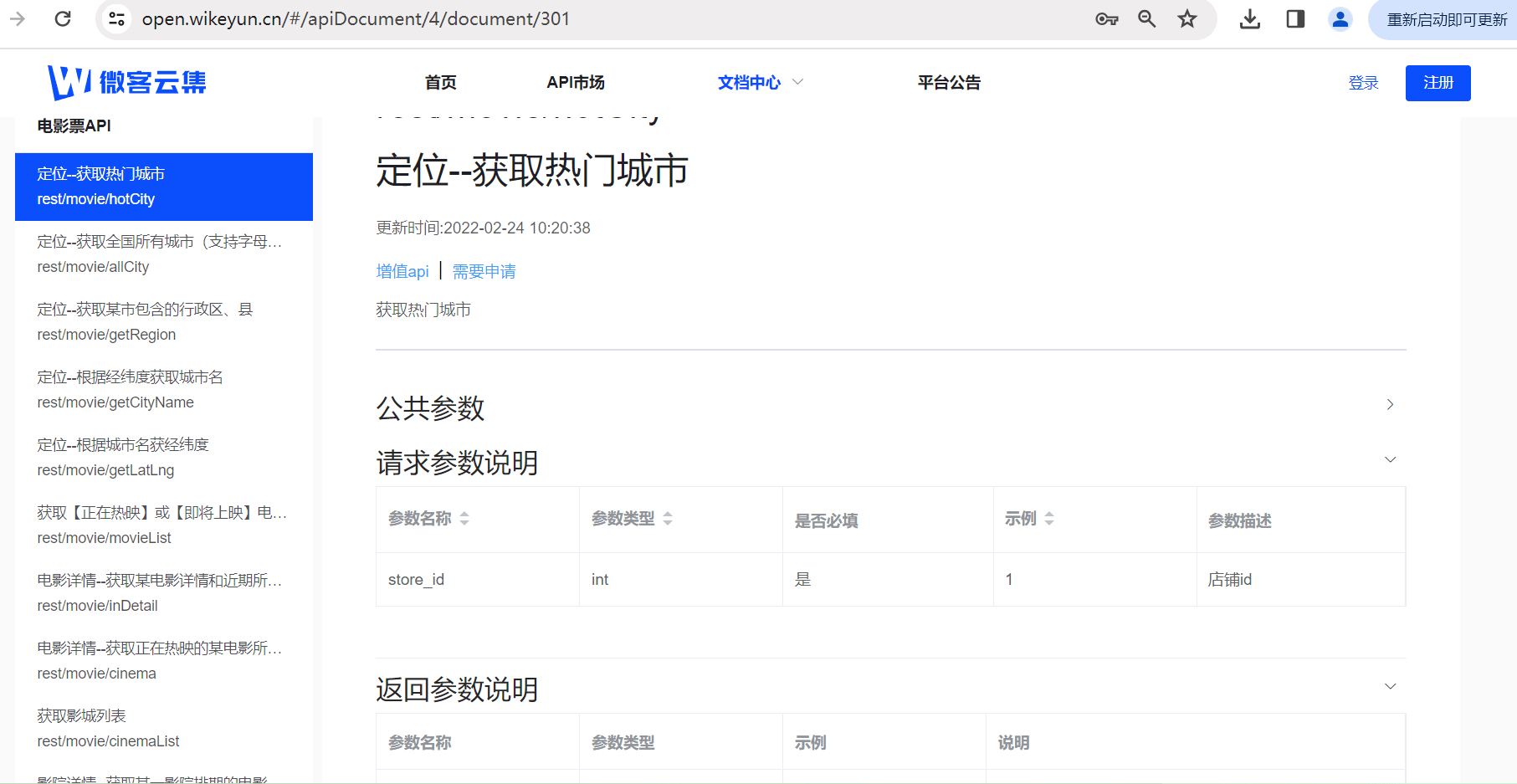Open 平台公告 navigation item
1517x784 pixels.
pos(949,82)
